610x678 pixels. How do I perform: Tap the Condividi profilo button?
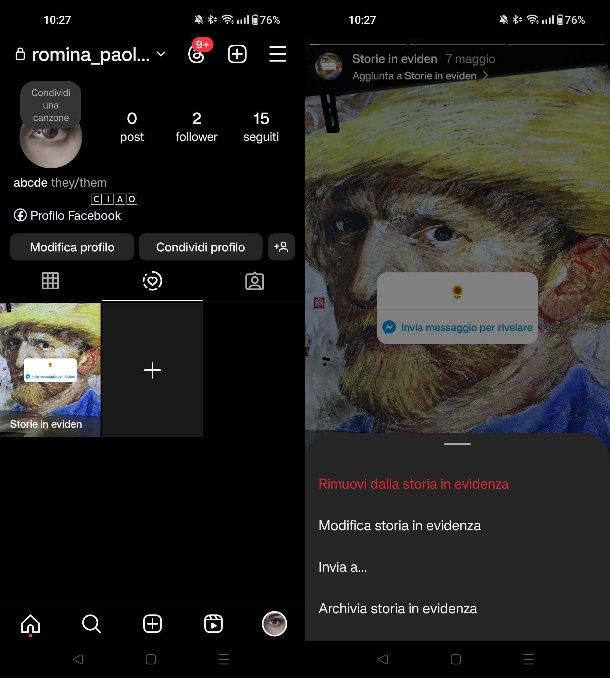[201, 247]
